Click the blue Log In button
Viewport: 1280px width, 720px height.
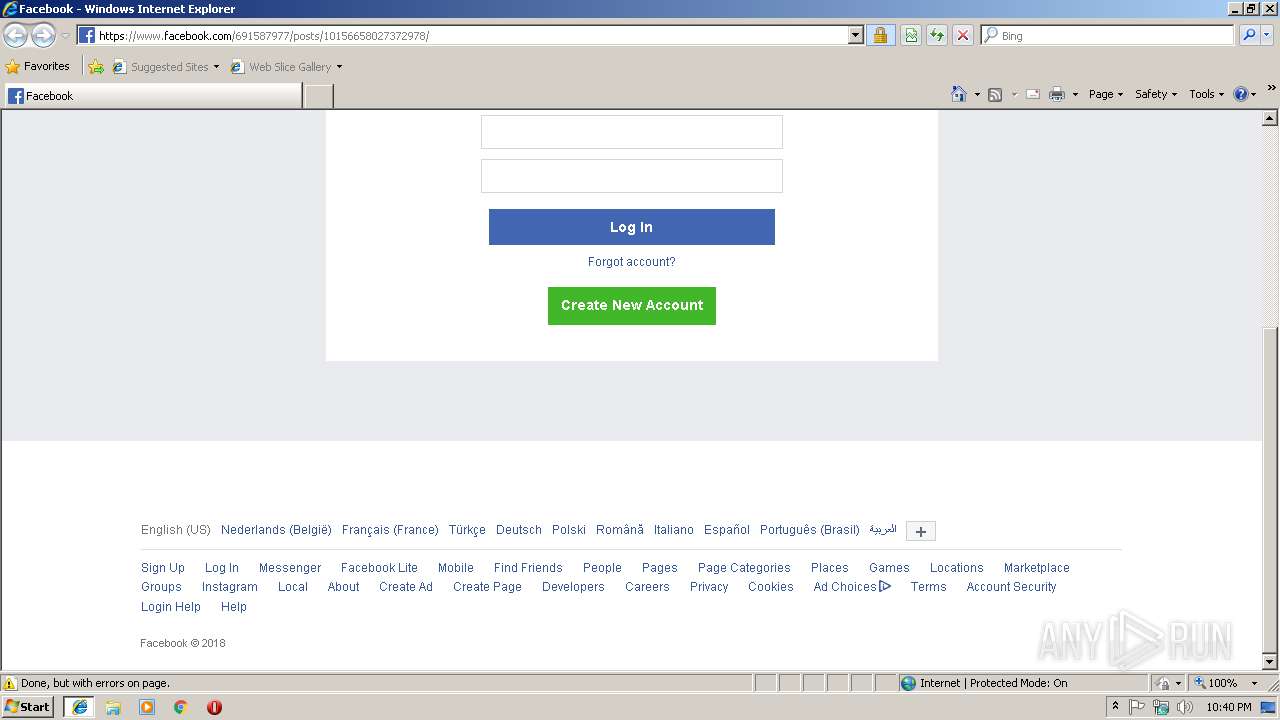pos(631,227)
